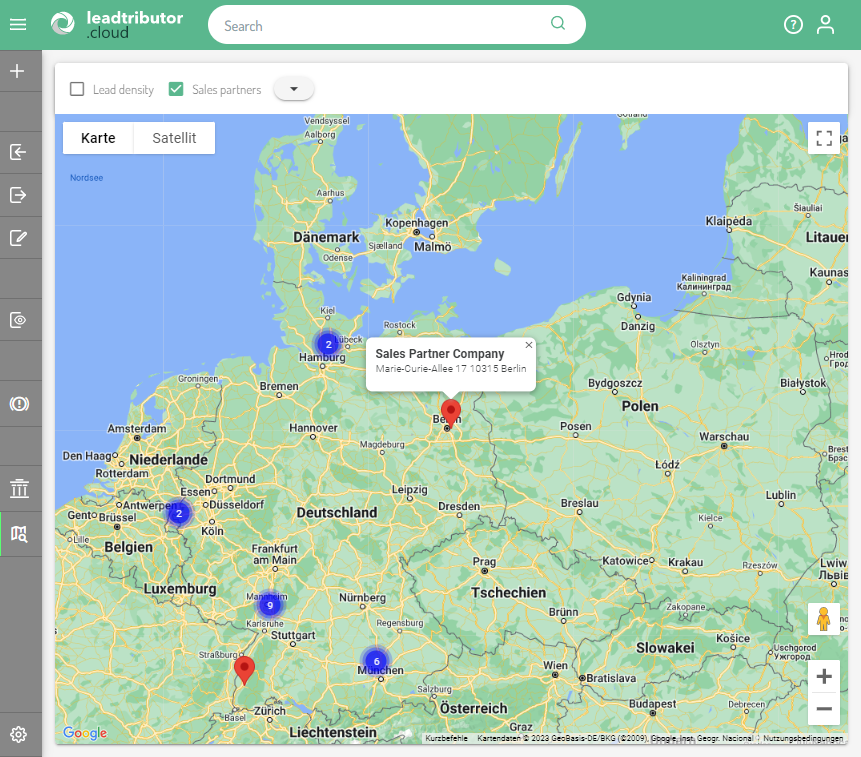Image resolution: width=861 pixels, height=757 pixels.
Task: Toggle fullscreen map view
Action: (x=824, y=138)
